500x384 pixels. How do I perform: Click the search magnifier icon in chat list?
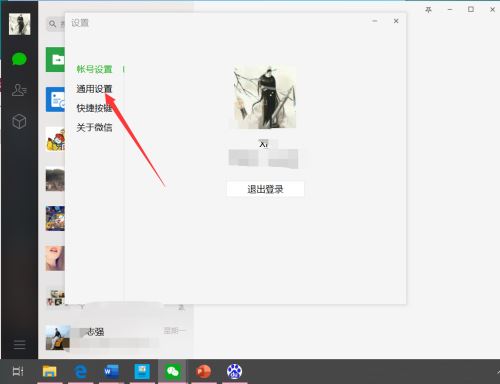pyautogui.click(x=52, y=24)
